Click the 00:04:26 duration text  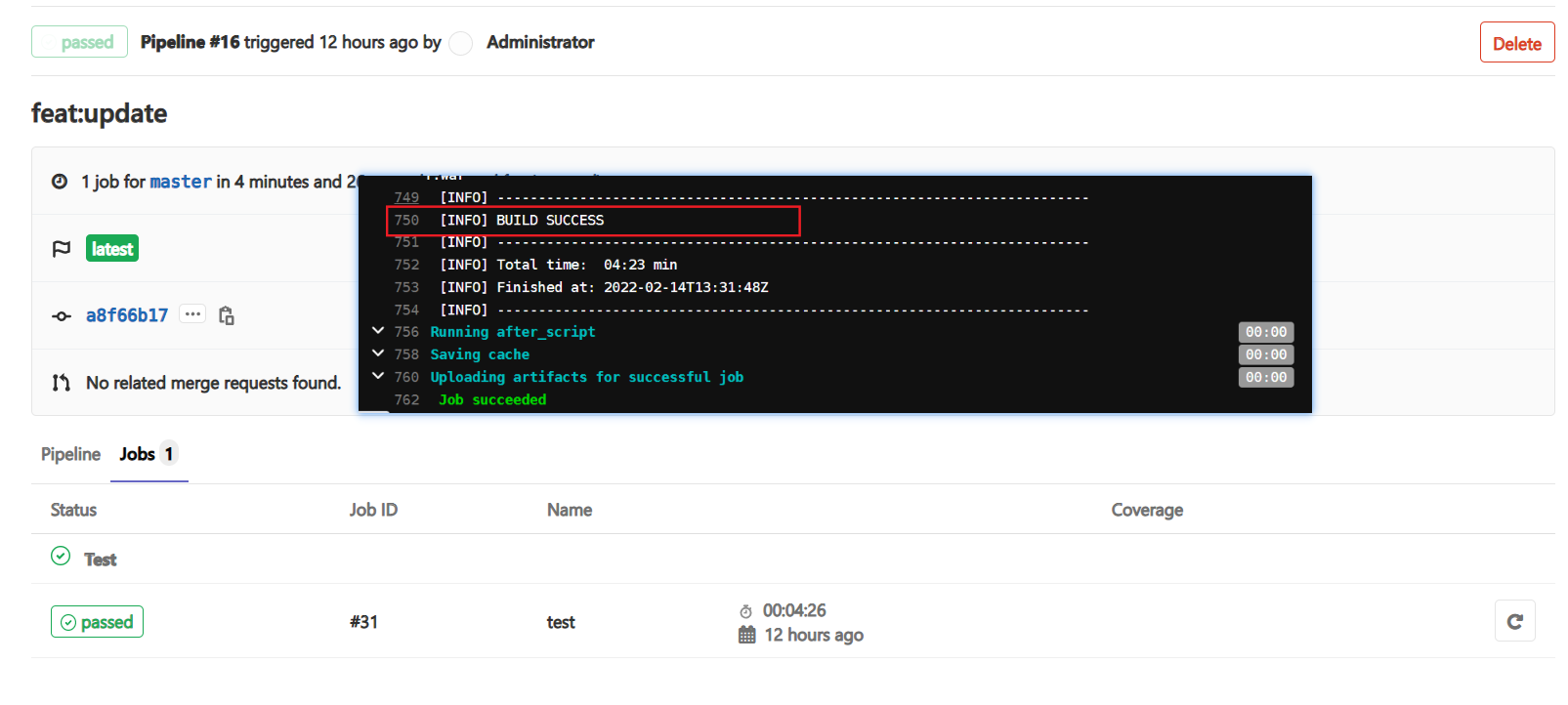(x=794, y=610)
